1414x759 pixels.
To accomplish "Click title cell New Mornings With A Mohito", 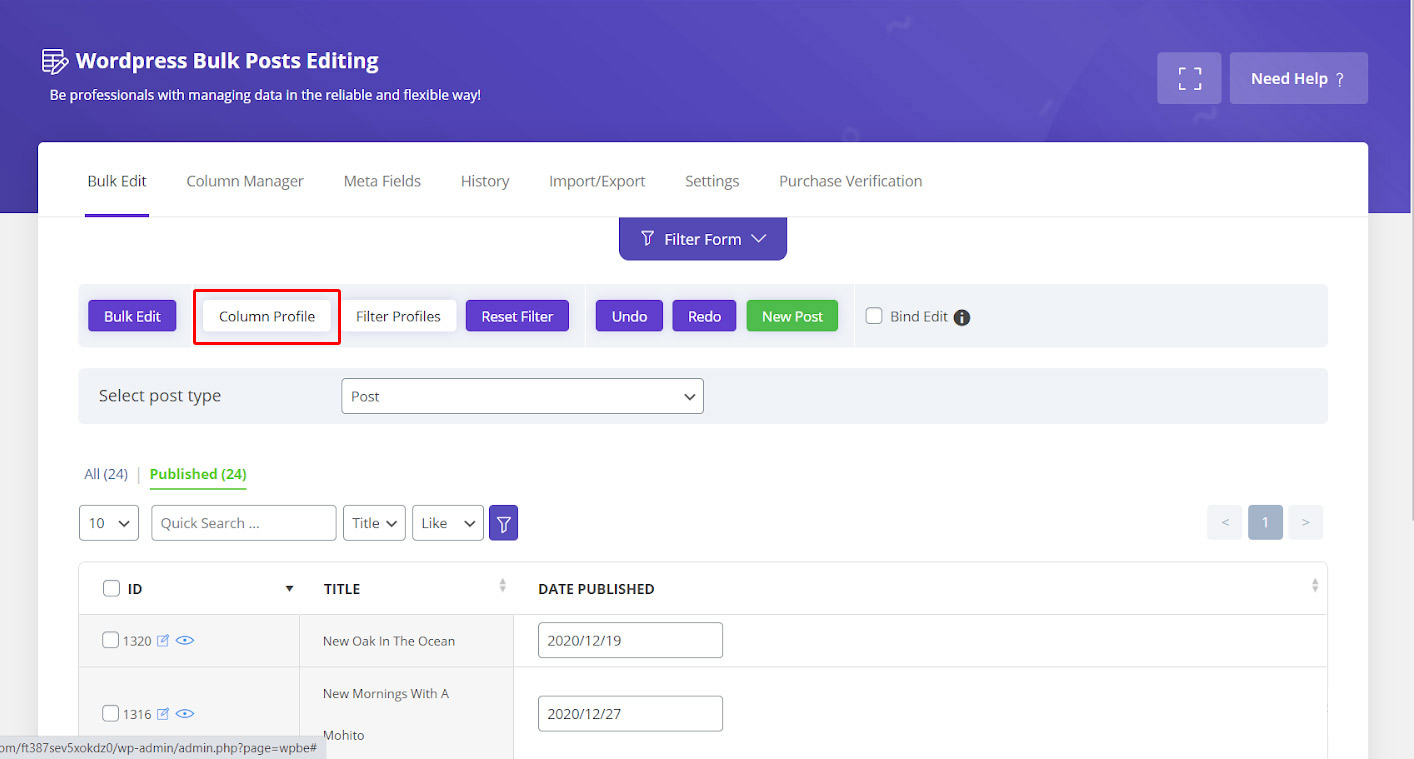I will click(406, 713).
